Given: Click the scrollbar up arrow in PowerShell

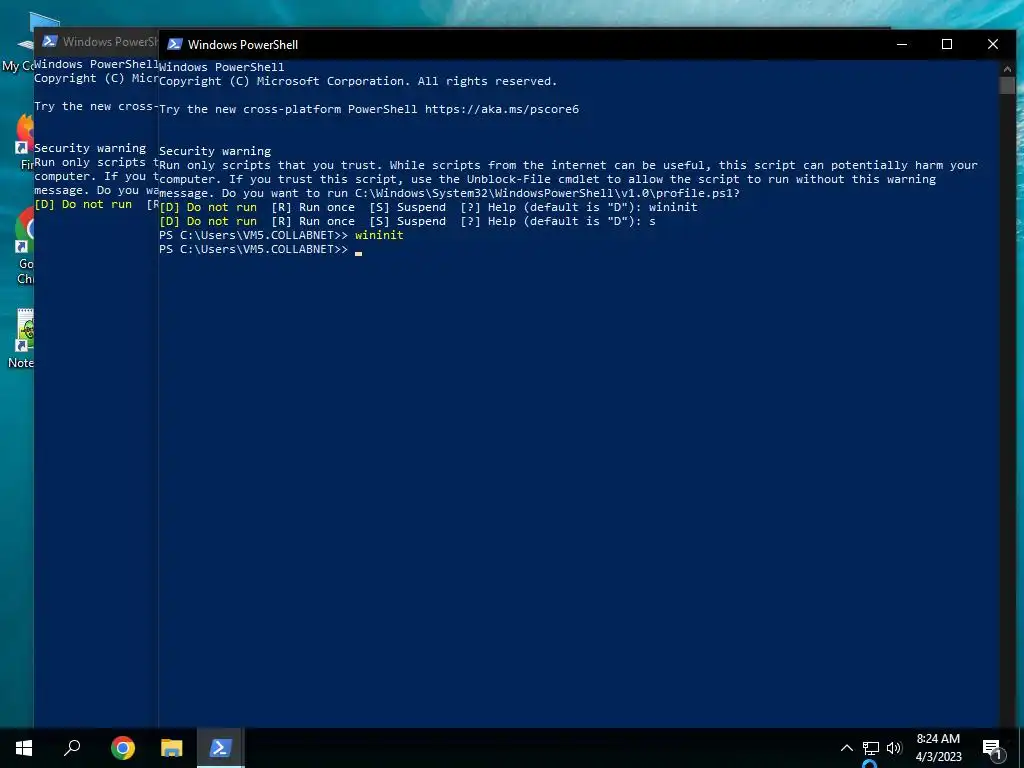Looking at the screenshot, I should [x=1007, y=68].
